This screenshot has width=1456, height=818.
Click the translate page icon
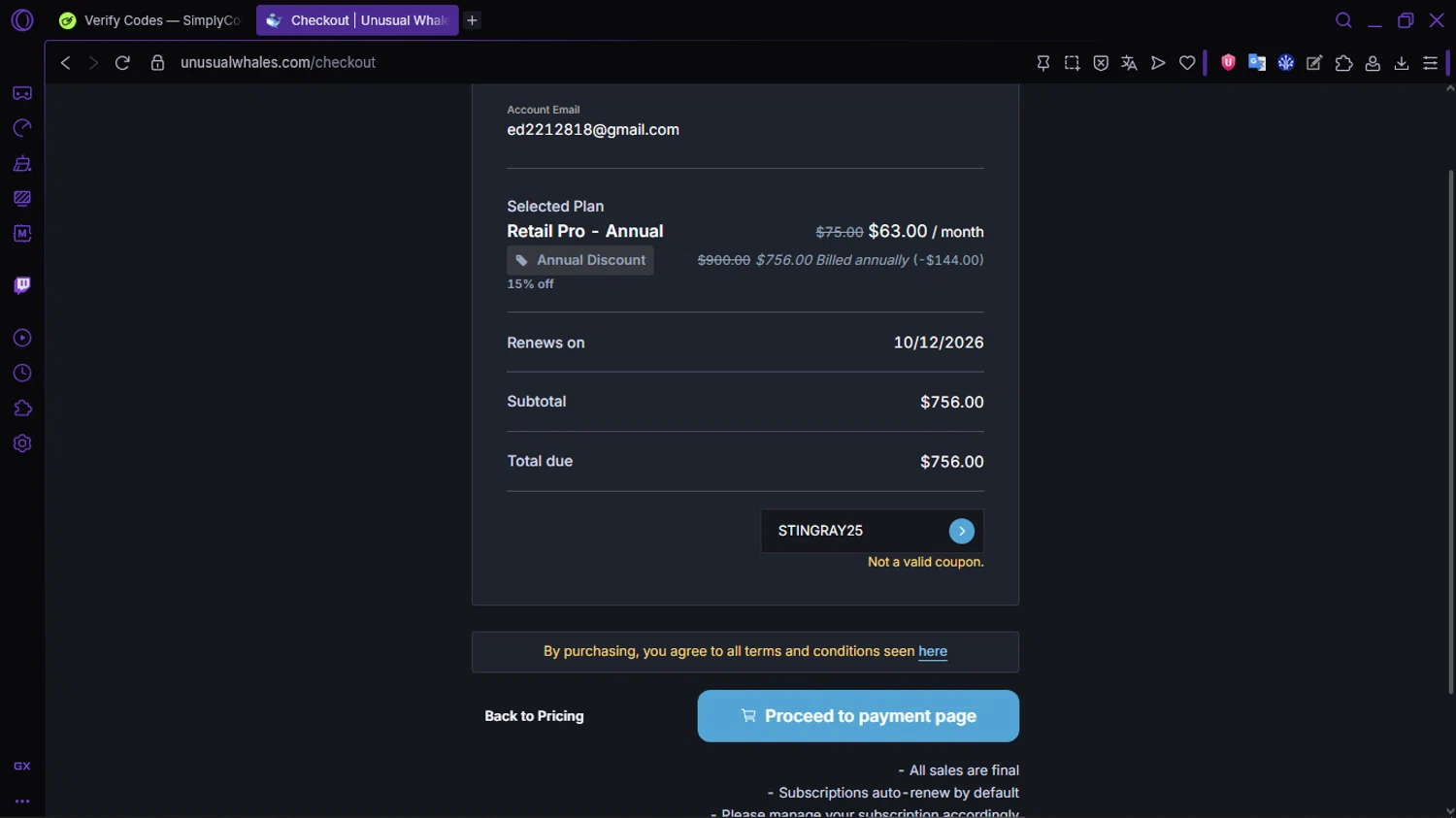point(1129,62)
